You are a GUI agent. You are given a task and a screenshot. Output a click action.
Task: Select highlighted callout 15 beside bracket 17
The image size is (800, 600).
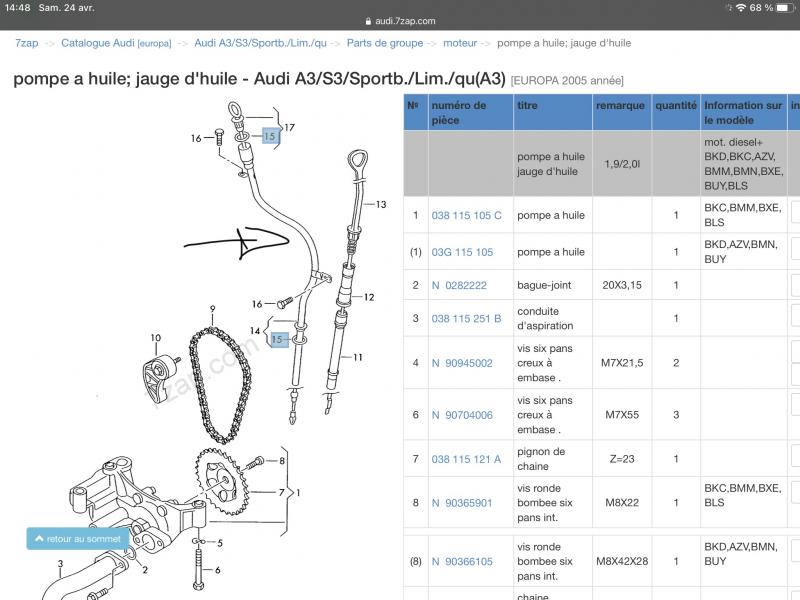269,136
